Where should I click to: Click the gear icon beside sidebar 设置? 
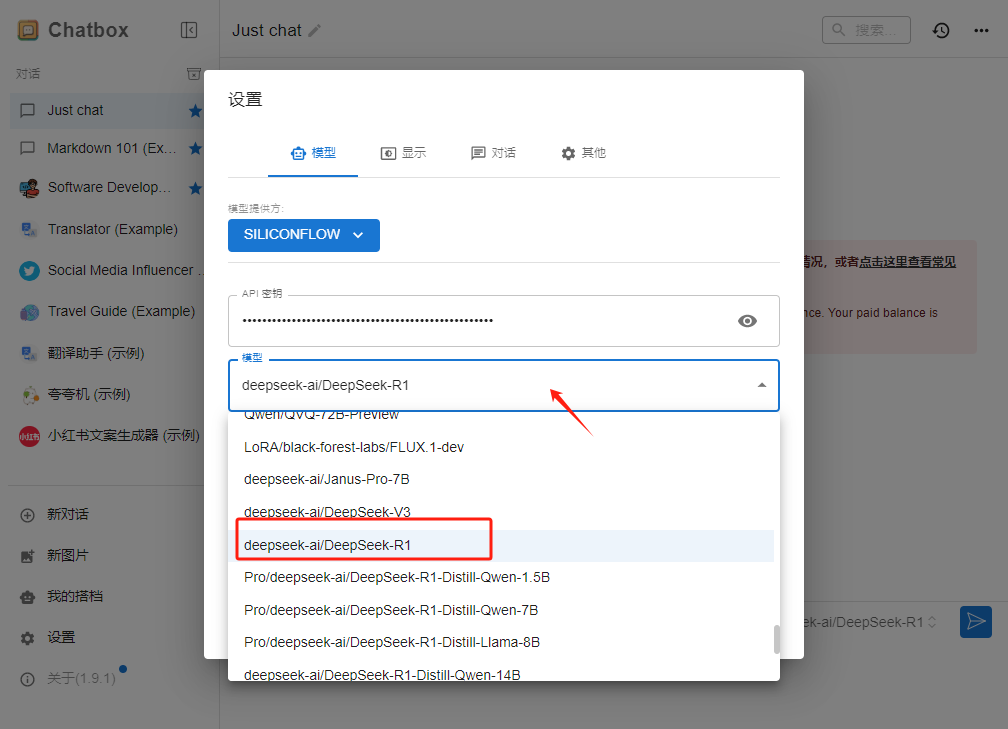click(x=28, y=638)
